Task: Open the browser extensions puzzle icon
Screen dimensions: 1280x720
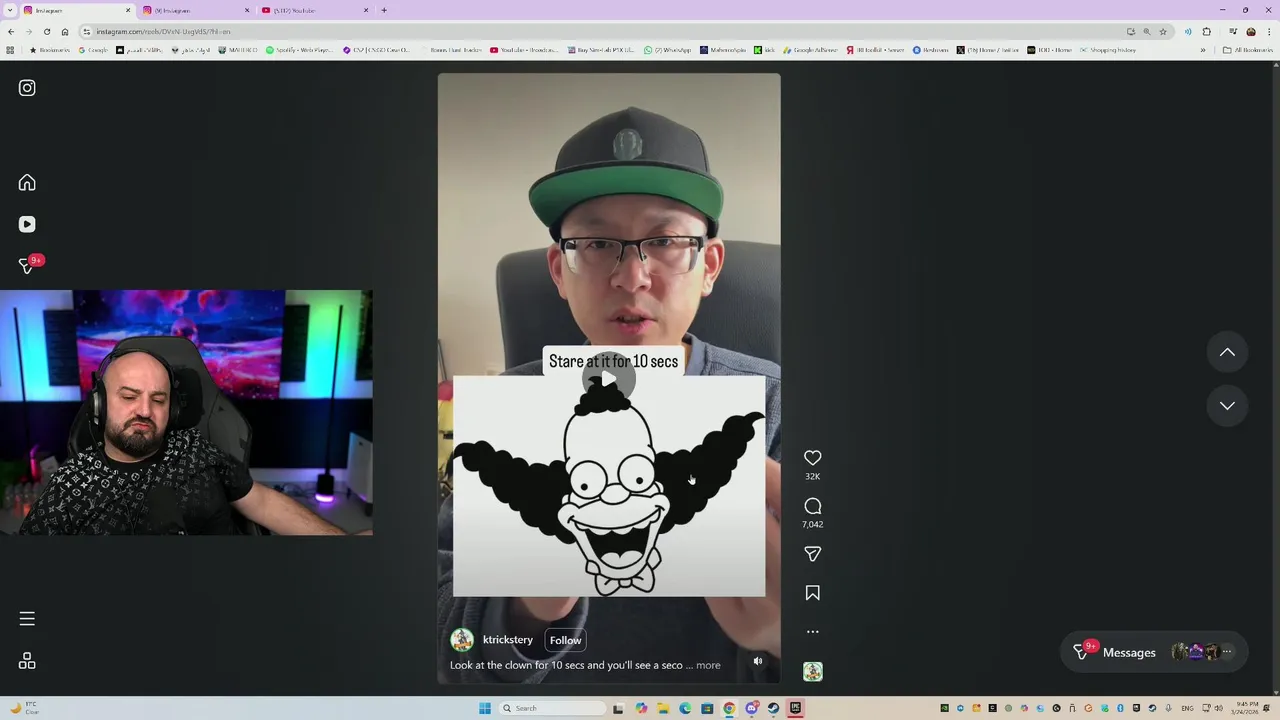Action: coord(1207,31)
